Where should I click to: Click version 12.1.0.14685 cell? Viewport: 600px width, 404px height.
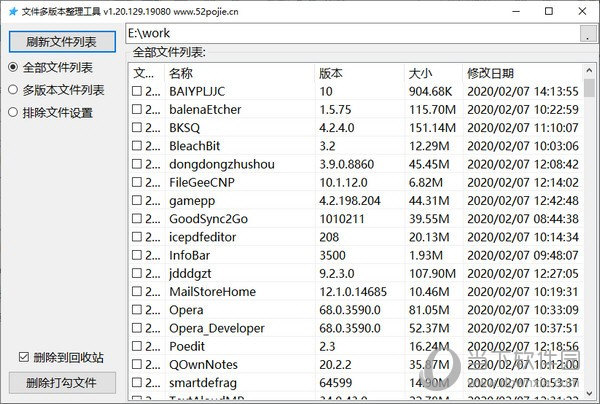pos(353,292)
